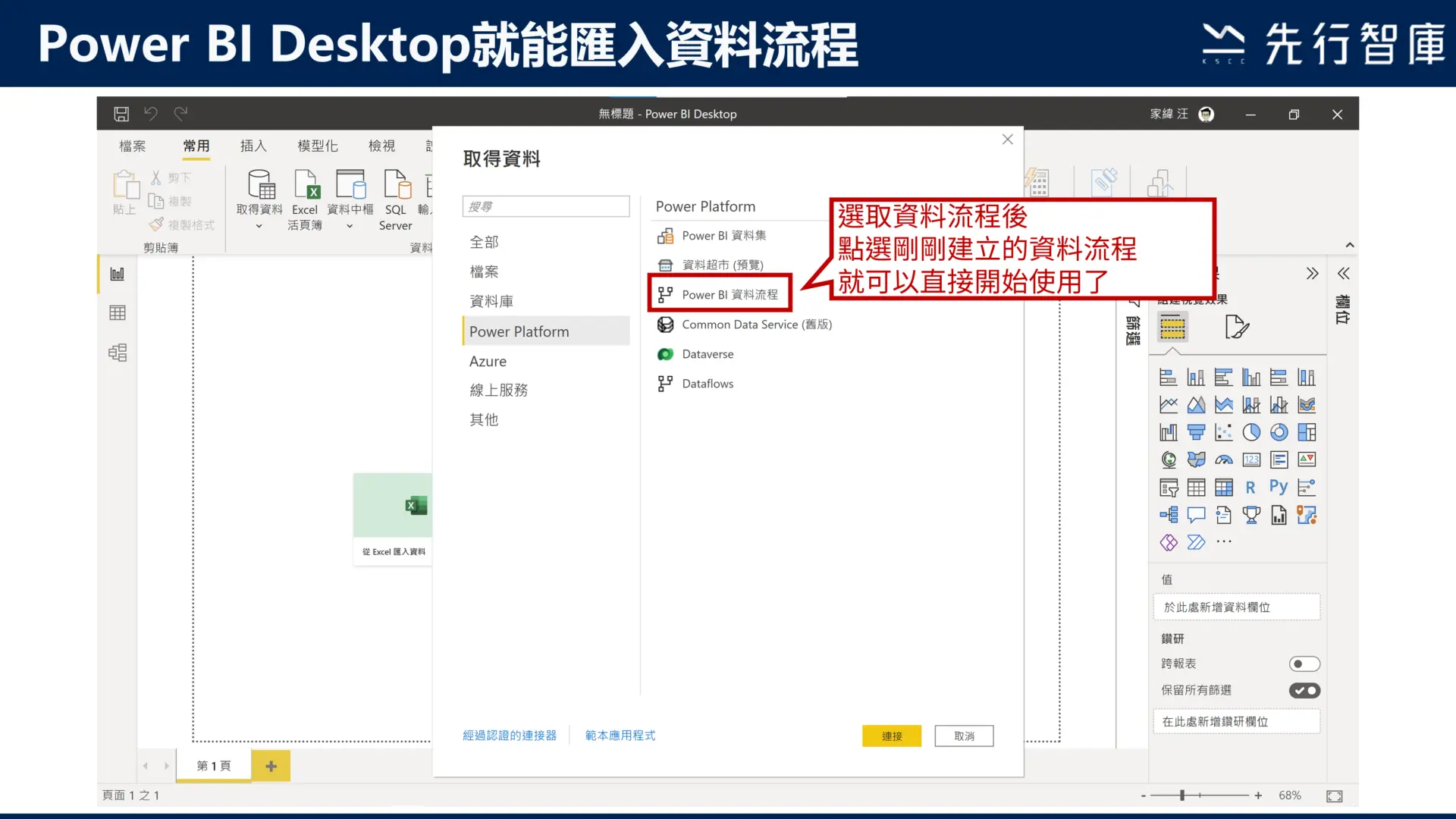Select the Q&A speech bubble visual
This screenshot has height=819, width=1456.
click(x=1196, y=515)
